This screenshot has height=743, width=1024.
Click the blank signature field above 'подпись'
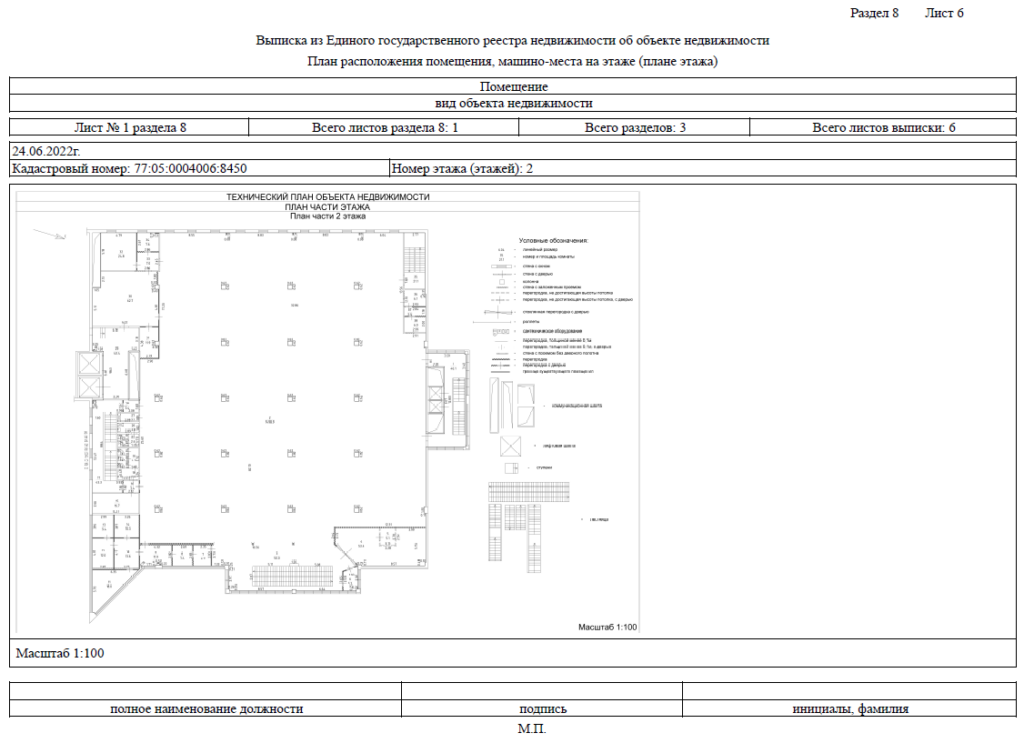coord(542,691)
